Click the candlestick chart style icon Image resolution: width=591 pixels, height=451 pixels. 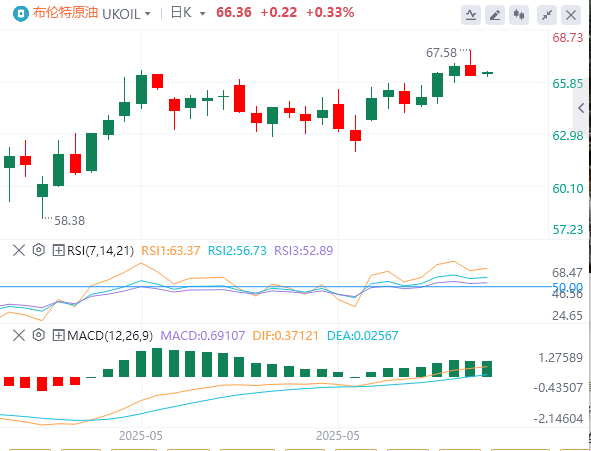(519, 15)
